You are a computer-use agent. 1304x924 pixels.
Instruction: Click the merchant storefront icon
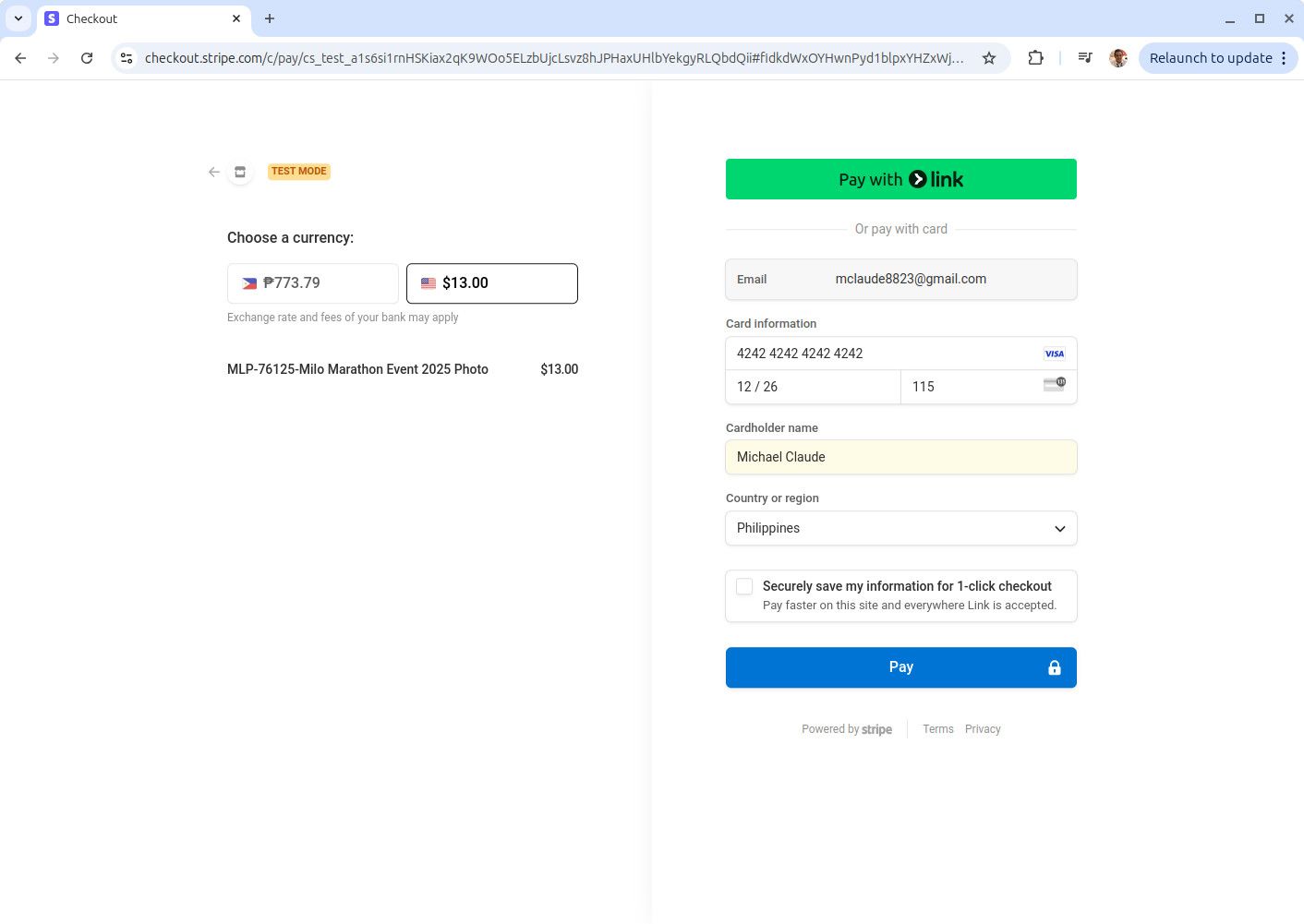[240, 172]
